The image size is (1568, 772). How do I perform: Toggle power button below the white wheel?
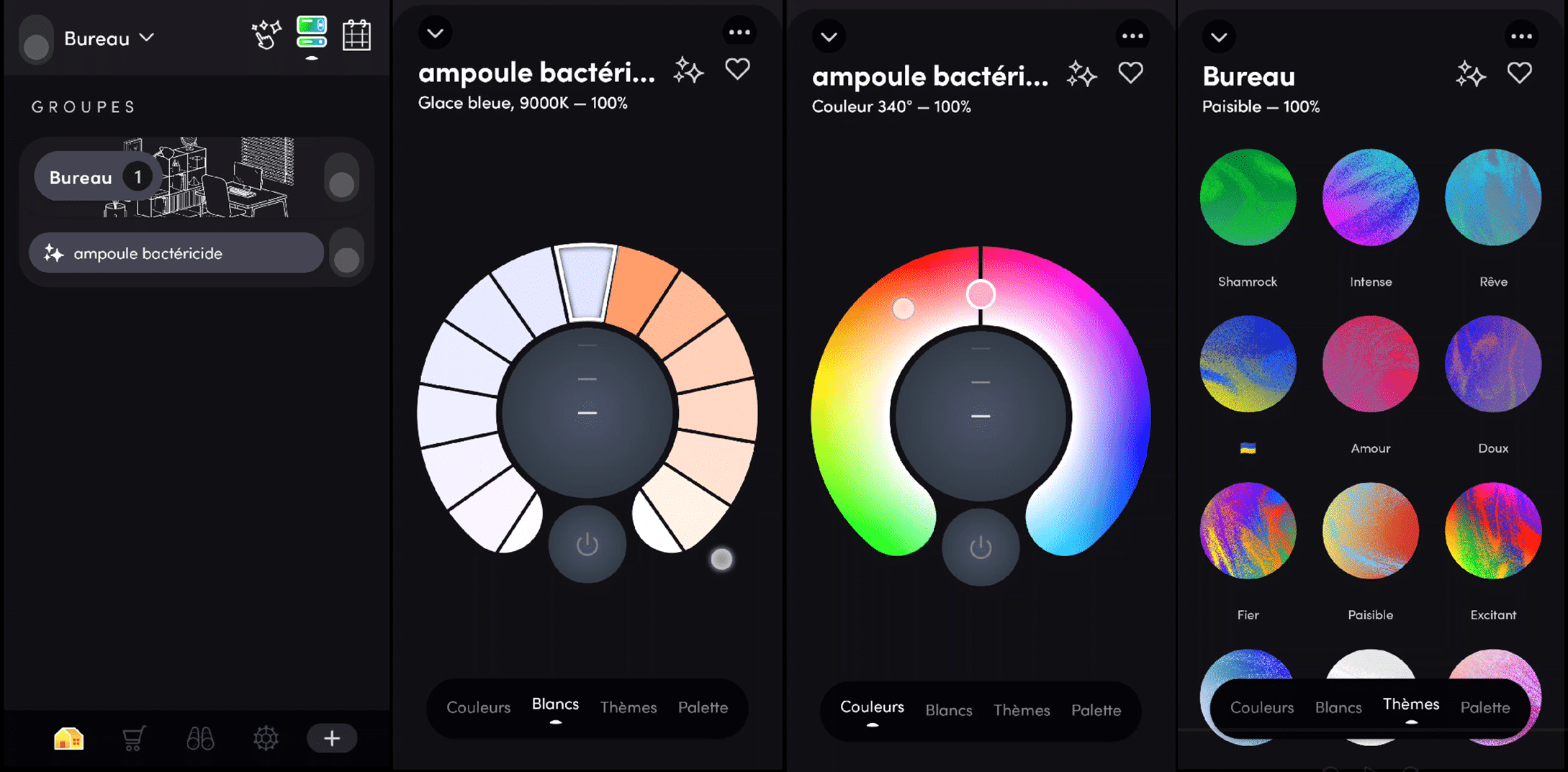(x=587, y=545)
